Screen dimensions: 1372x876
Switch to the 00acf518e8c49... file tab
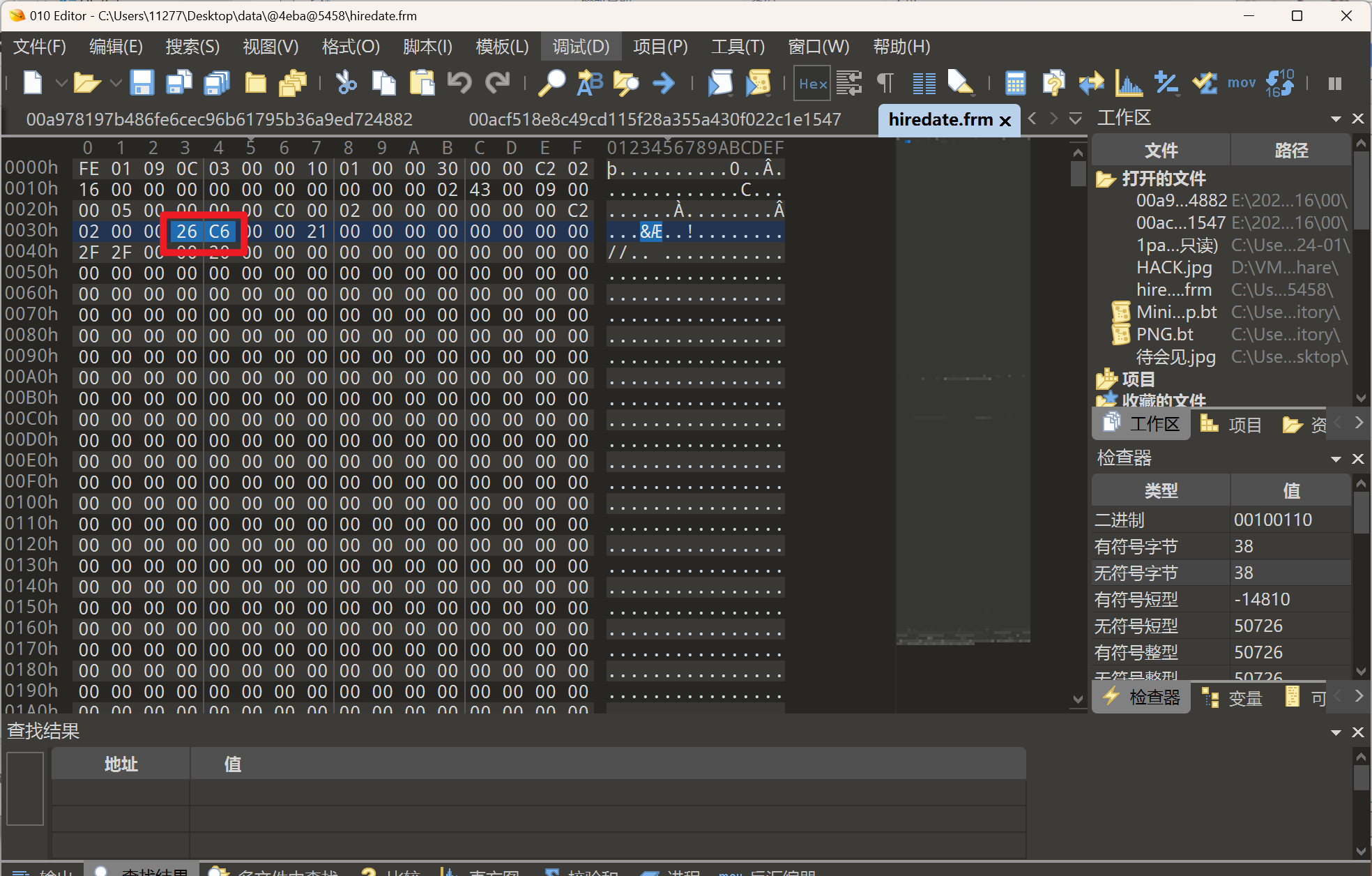click(x=655, y=120)
